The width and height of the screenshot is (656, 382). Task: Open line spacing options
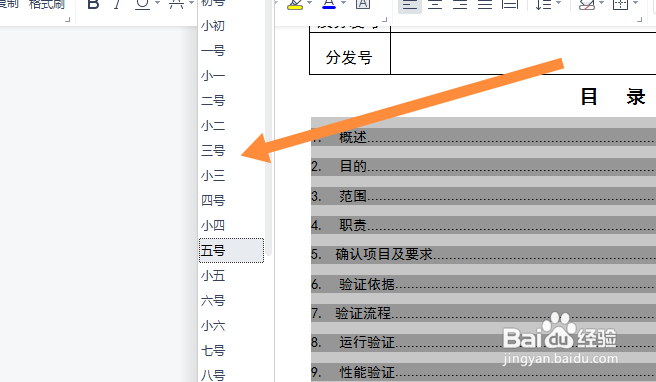click(x=544, y=4)
